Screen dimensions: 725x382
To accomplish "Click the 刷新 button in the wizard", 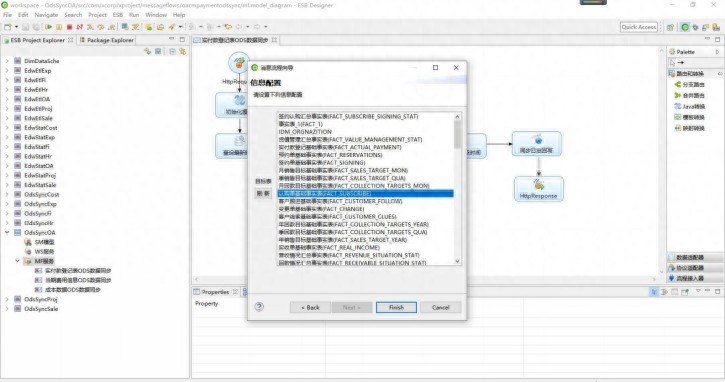I will (x=263, y=193).
